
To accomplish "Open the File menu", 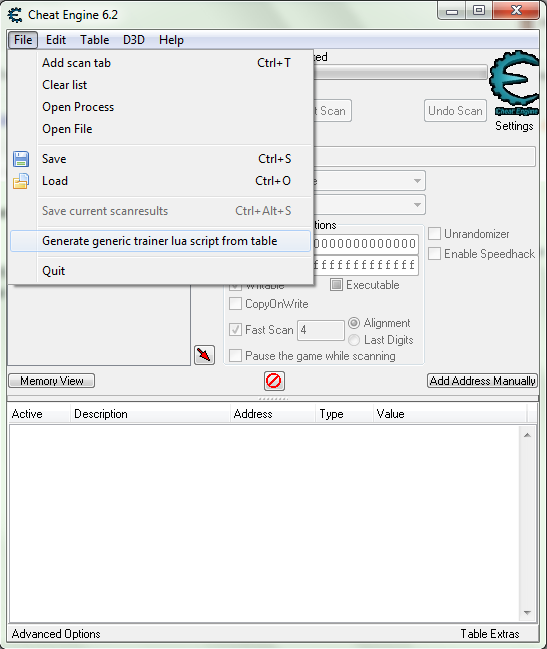I will click(x=23, y=40).
